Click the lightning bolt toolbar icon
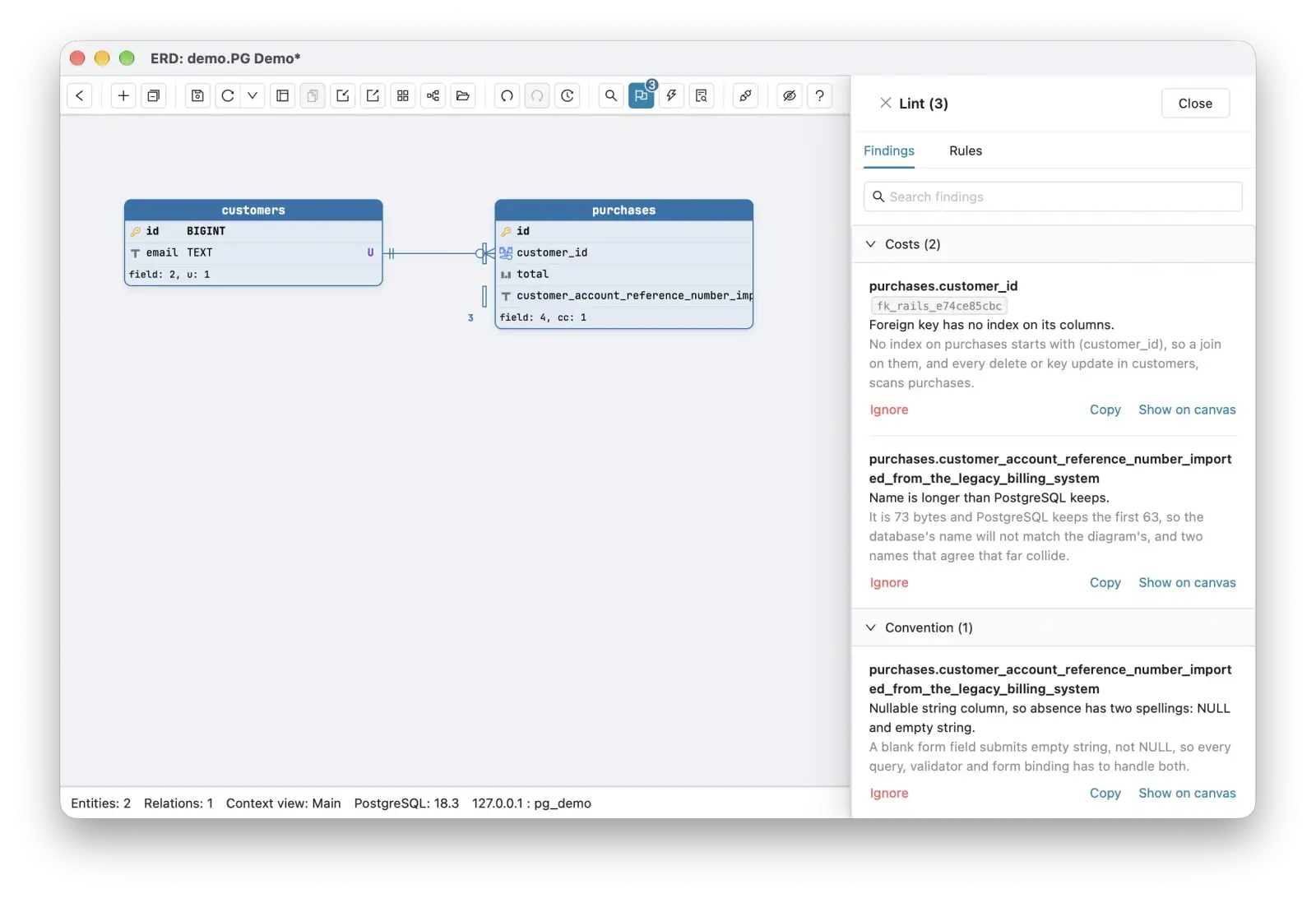This screenshot has width=1316, height=898. coord(671,96)
